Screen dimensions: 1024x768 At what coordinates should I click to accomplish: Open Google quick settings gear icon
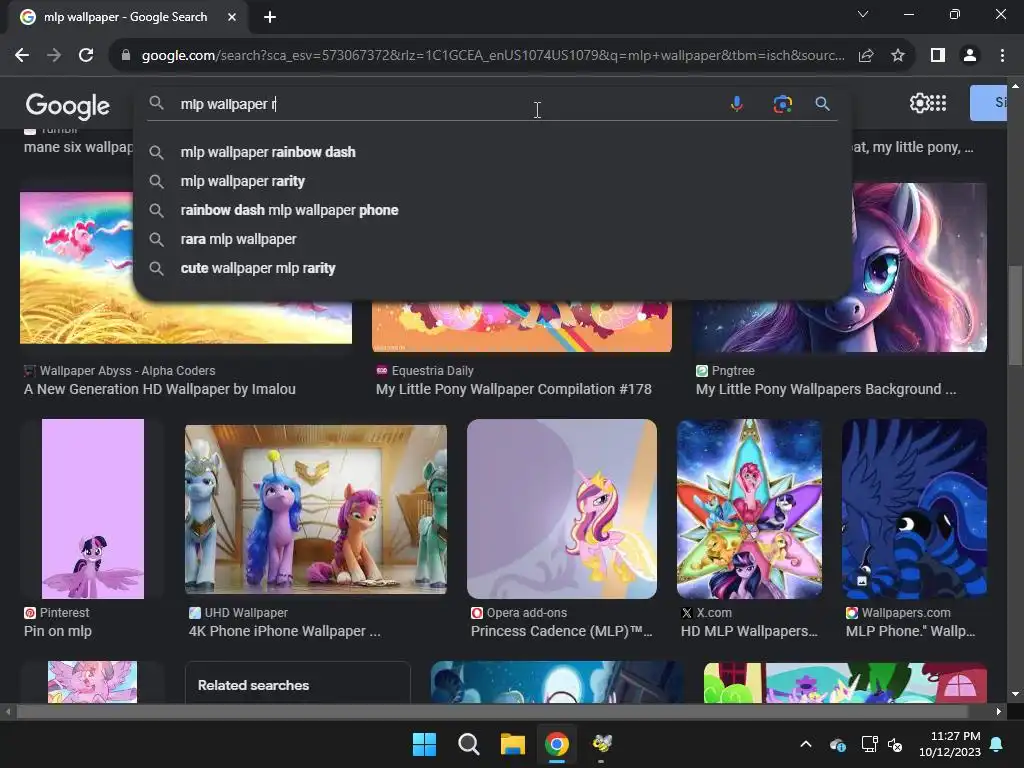pyautogui.click(x=919, y=103)
